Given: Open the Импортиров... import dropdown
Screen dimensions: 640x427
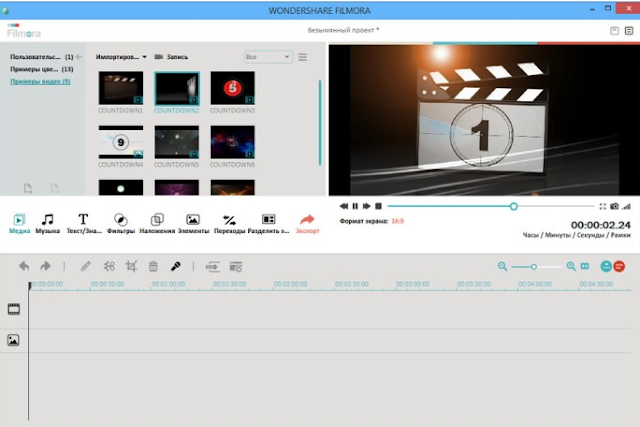Looking at the screenshot, I should [121, 57].
